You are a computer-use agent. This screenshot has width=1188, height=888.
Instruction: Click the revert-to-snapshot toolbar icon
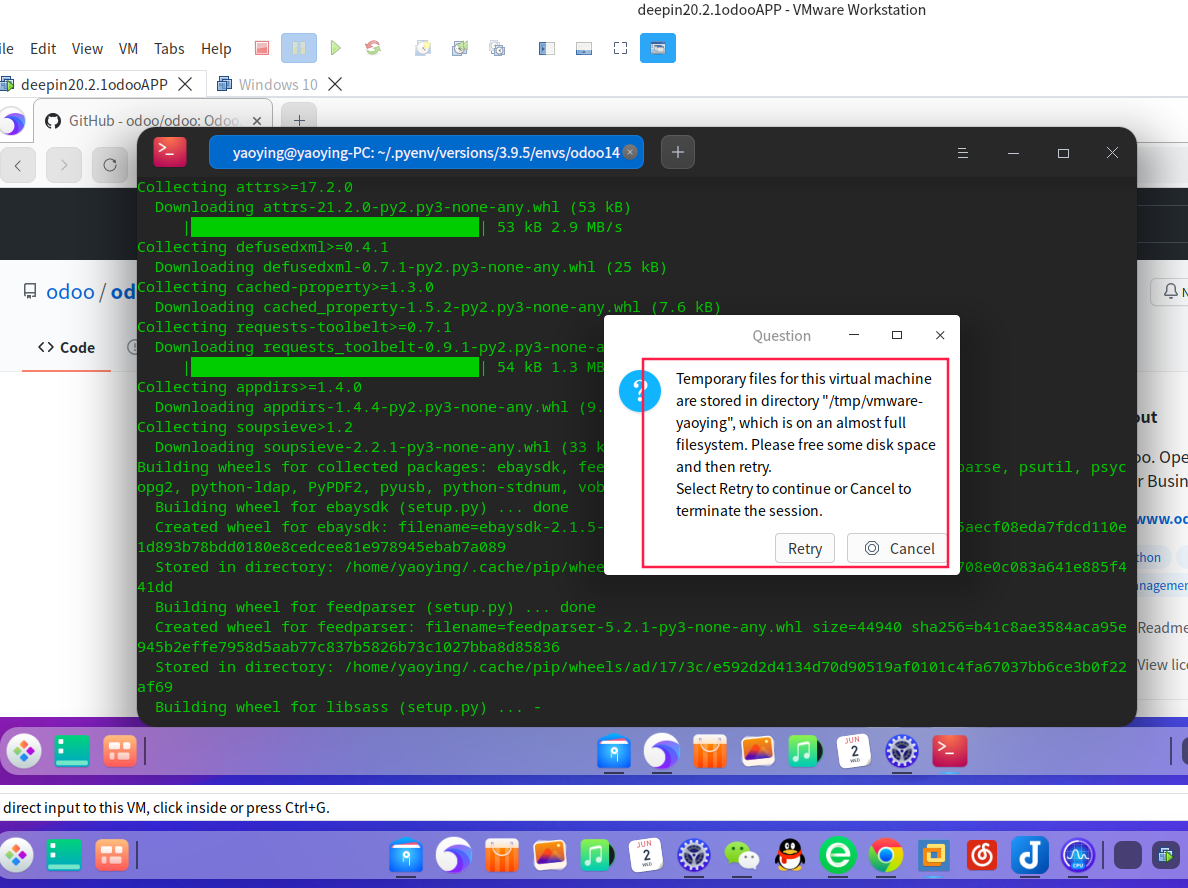pyautogui.click(x=460, y=48)
